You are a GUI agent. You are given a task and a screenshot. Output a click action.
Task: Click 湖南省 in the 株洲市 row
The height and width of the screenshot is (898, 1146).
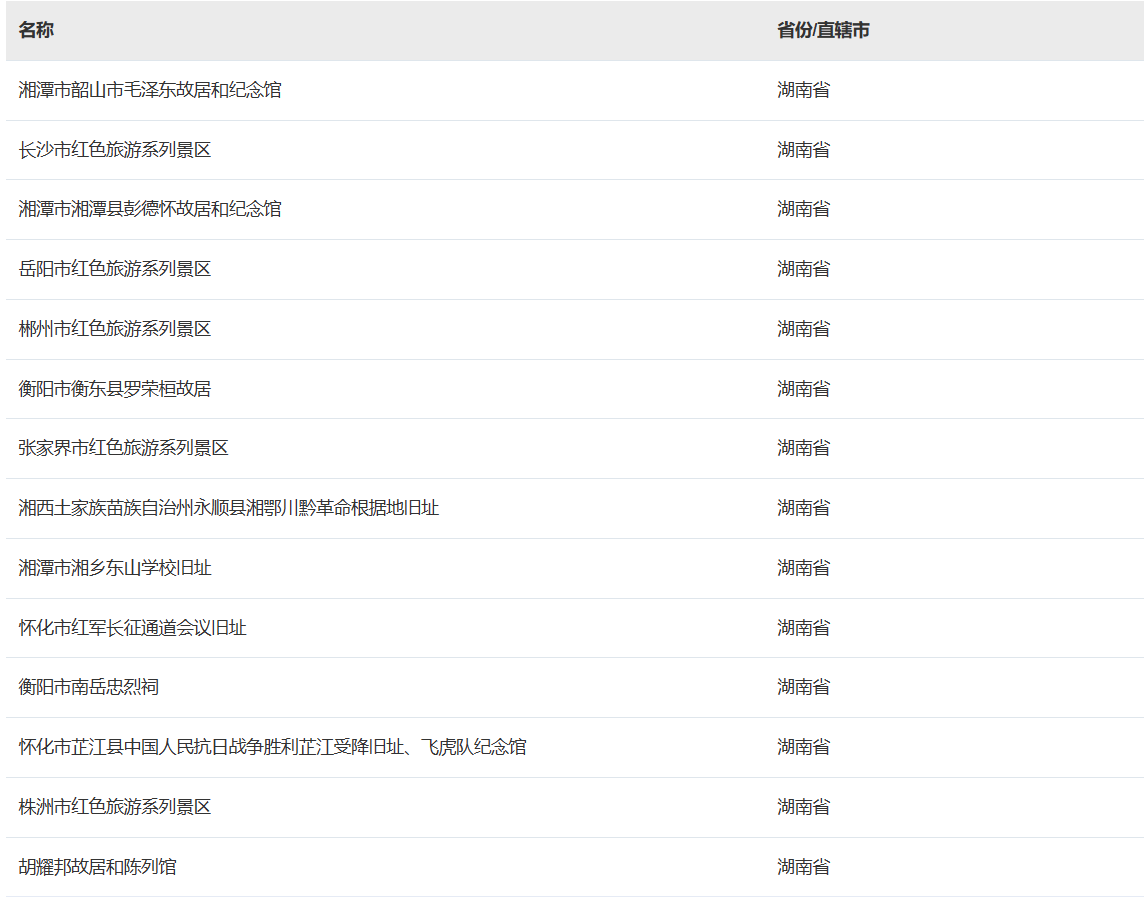click(x=803, y=807)
